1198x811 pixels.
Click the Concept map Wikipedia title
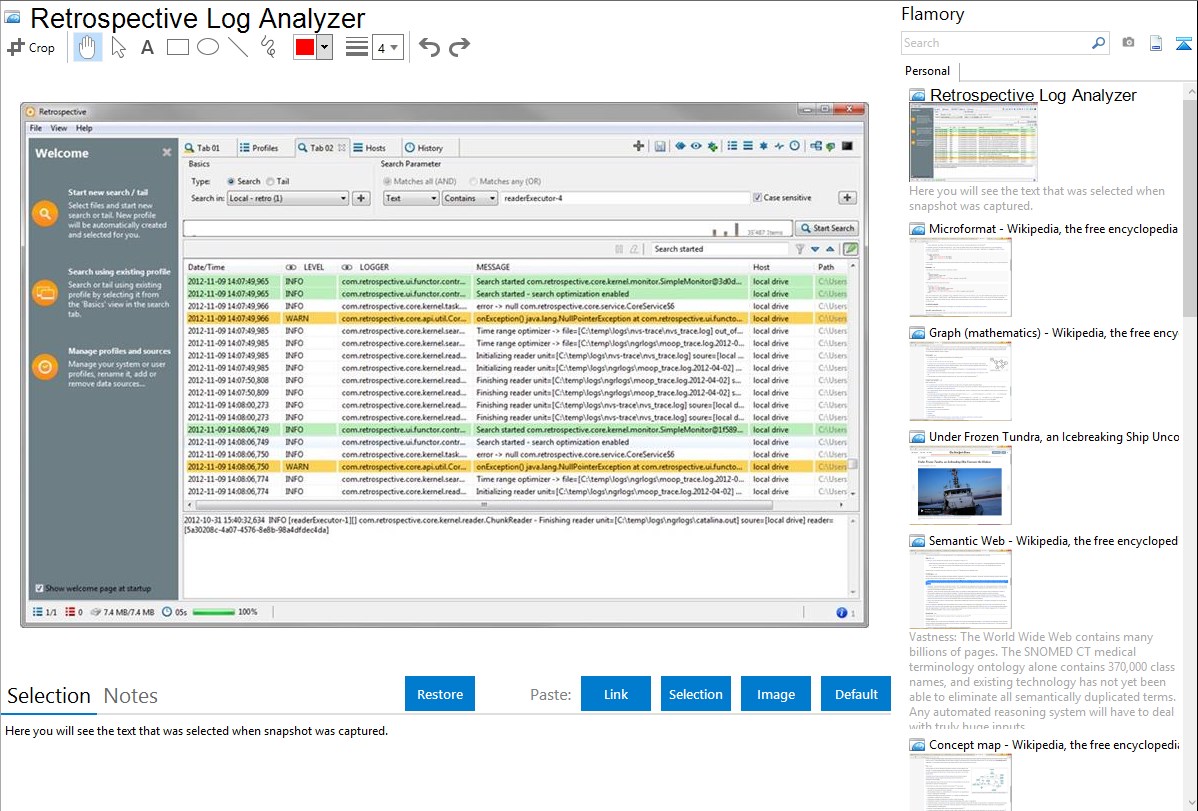[x=1054, y=744]
